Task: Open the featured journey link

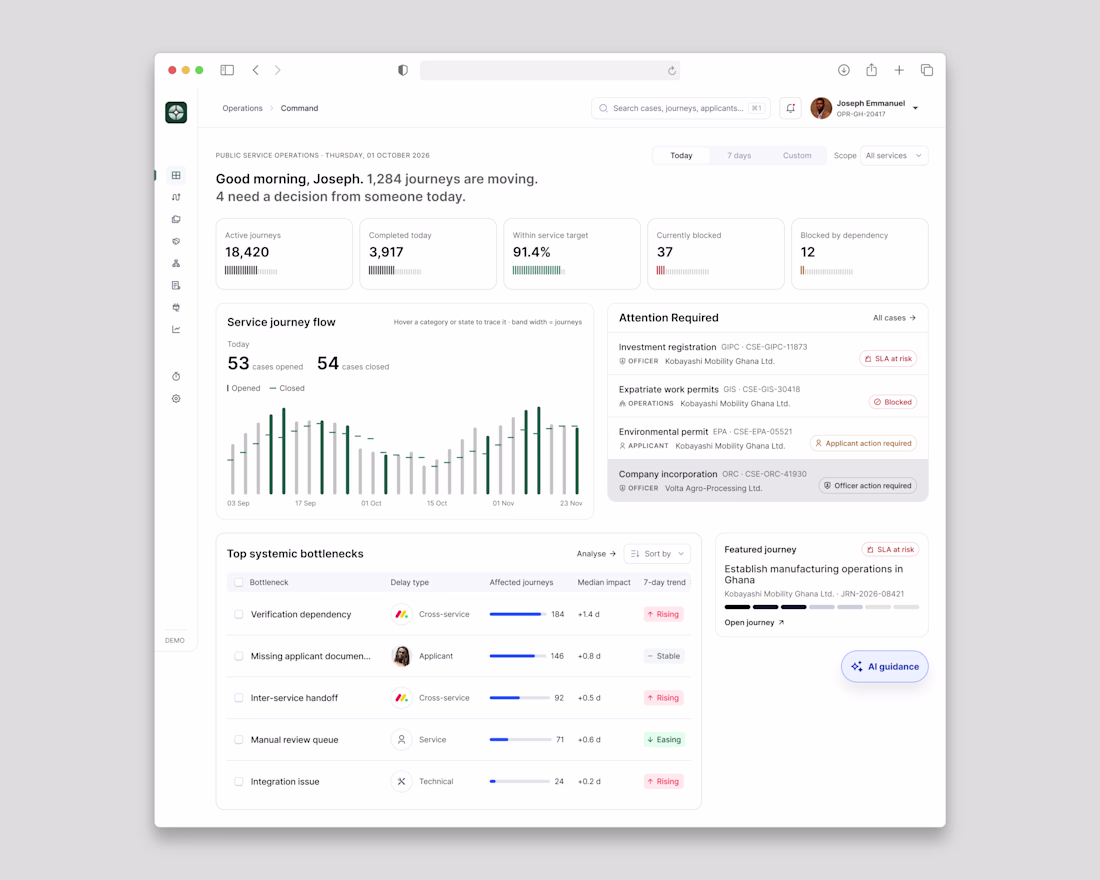Action: tap(754, 622)
